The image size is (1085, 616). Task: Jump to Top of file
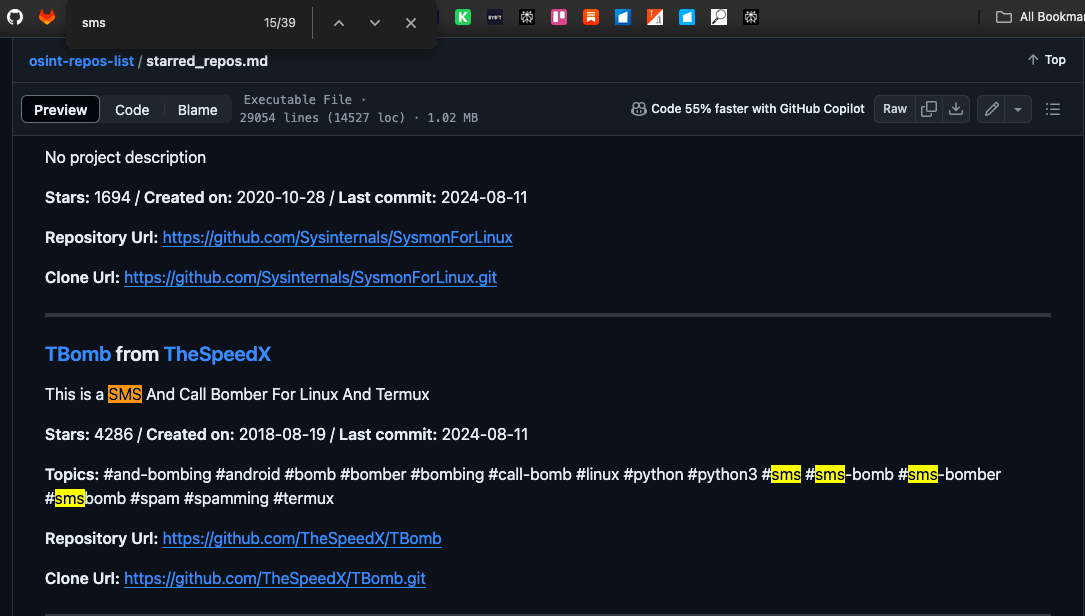pos(1046,60)
